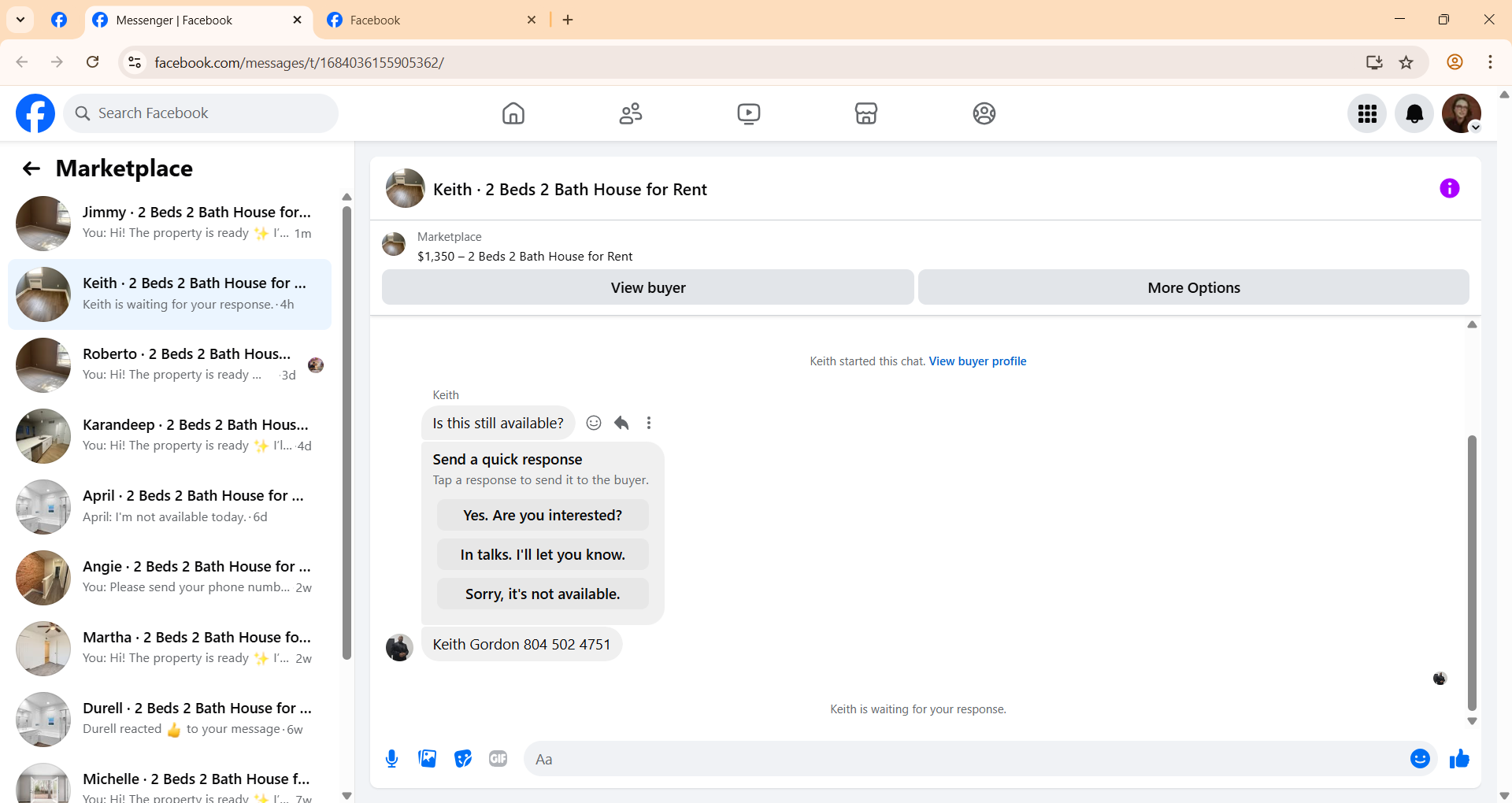This screenshot has width=1512, height=803.
Task: Send quick reply "Sorry, it's not available."
Action: point(543,594)
